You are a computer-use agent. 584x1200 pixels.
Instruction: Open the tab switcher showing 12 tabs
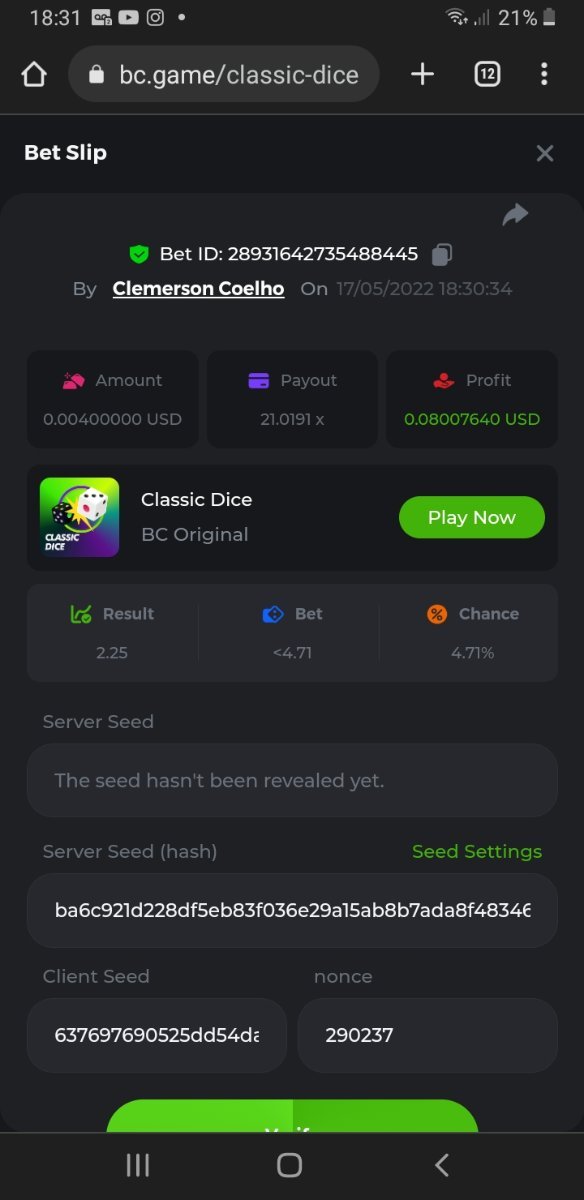pyautogui.click(x=487, y=74)
